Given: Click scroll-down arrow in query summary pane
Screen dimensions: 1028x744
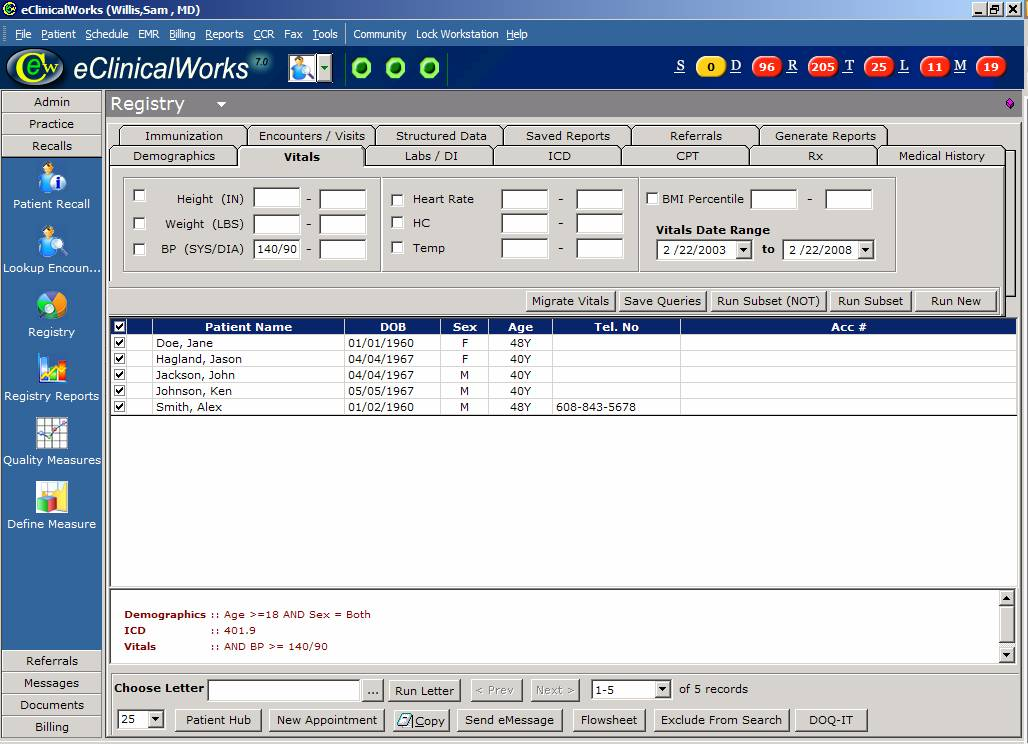Looking at the screenshot, I should pos(1006,654).
